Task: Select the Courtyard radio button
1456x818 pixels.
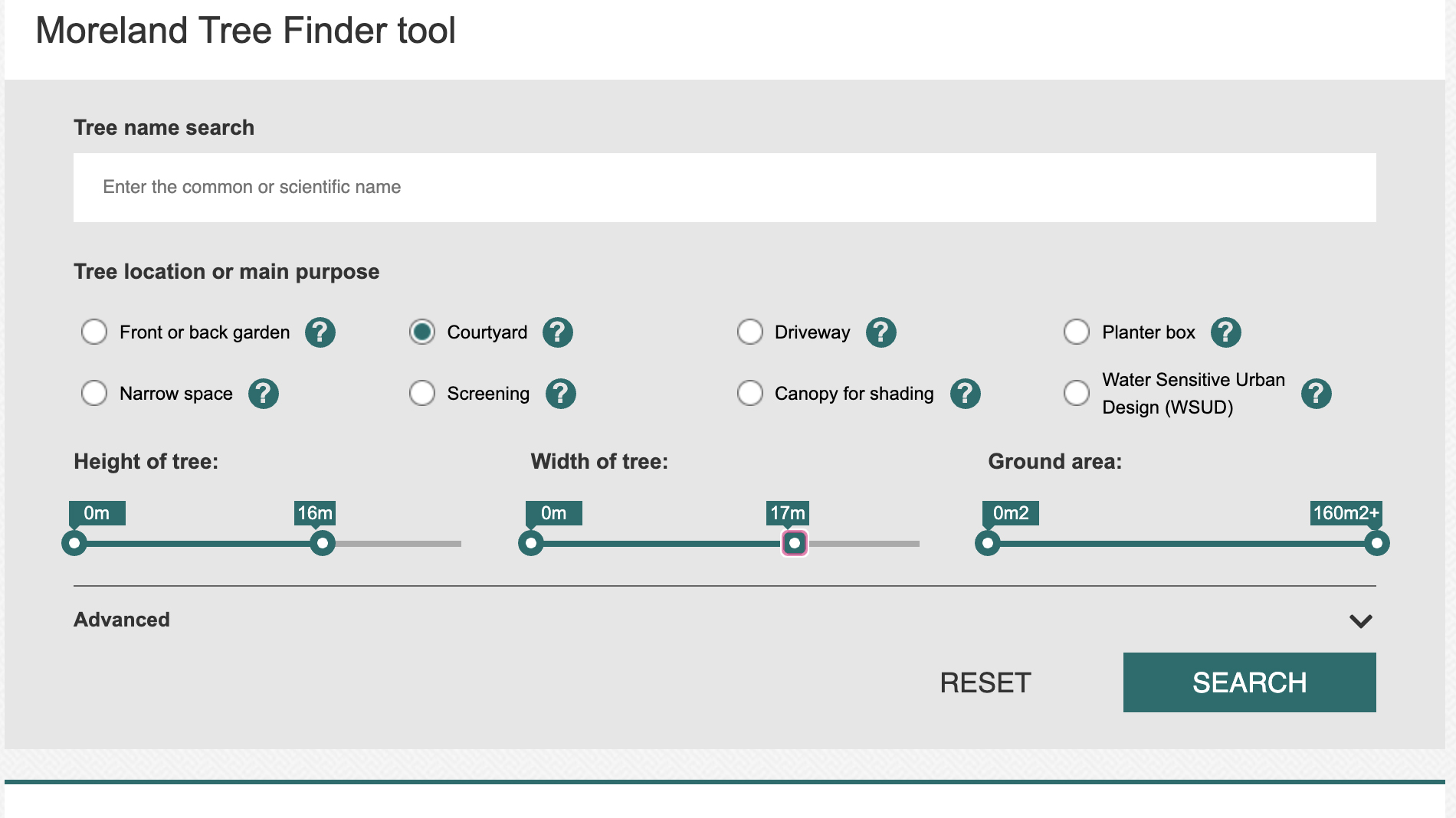Action: (x=422, y=332)
